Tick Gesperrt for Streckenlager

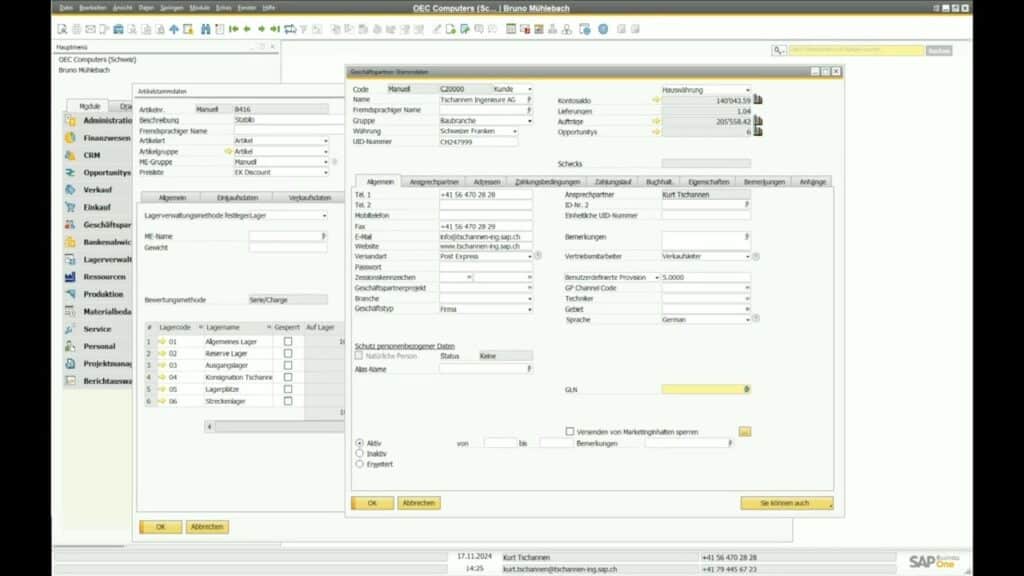tap(288, 401)
